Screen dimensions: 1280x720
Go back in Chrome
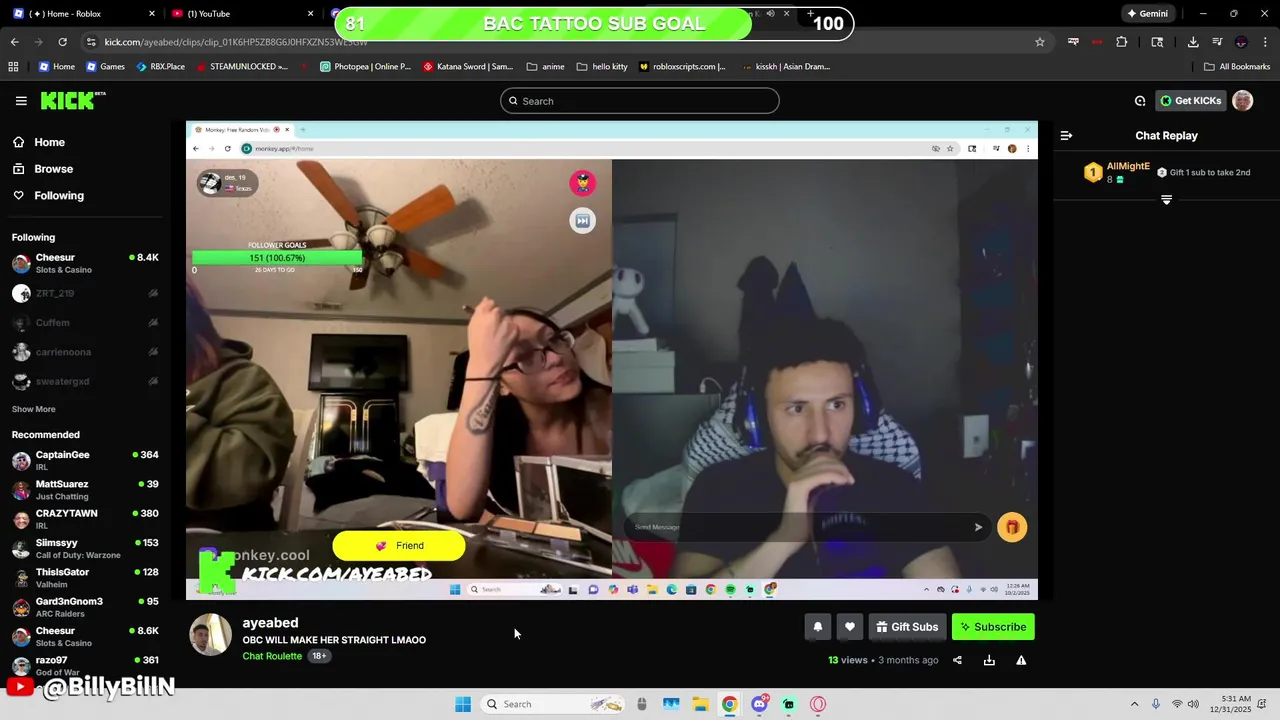14,42
